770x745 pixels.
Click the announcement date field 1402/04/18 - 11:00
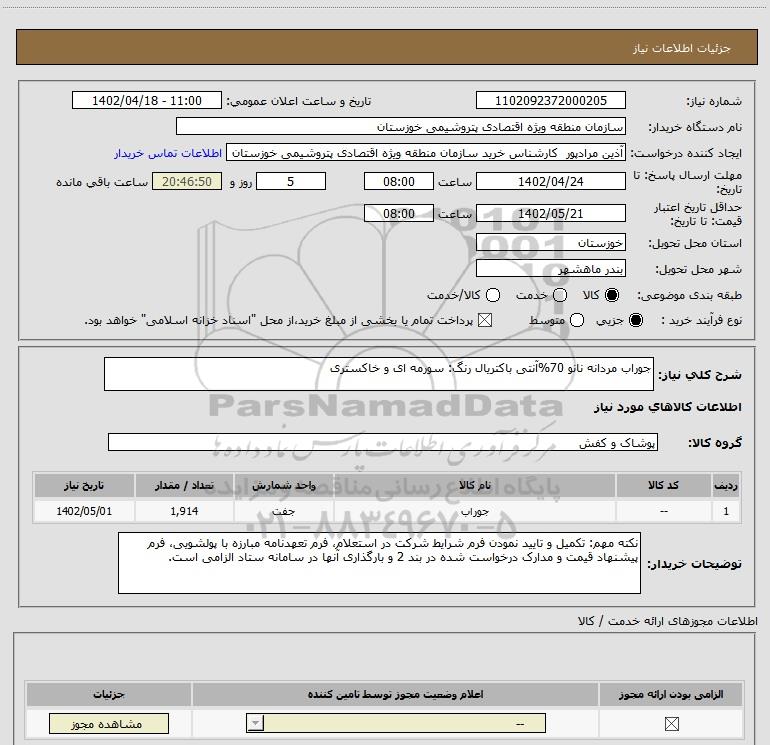tap(147, 100)
